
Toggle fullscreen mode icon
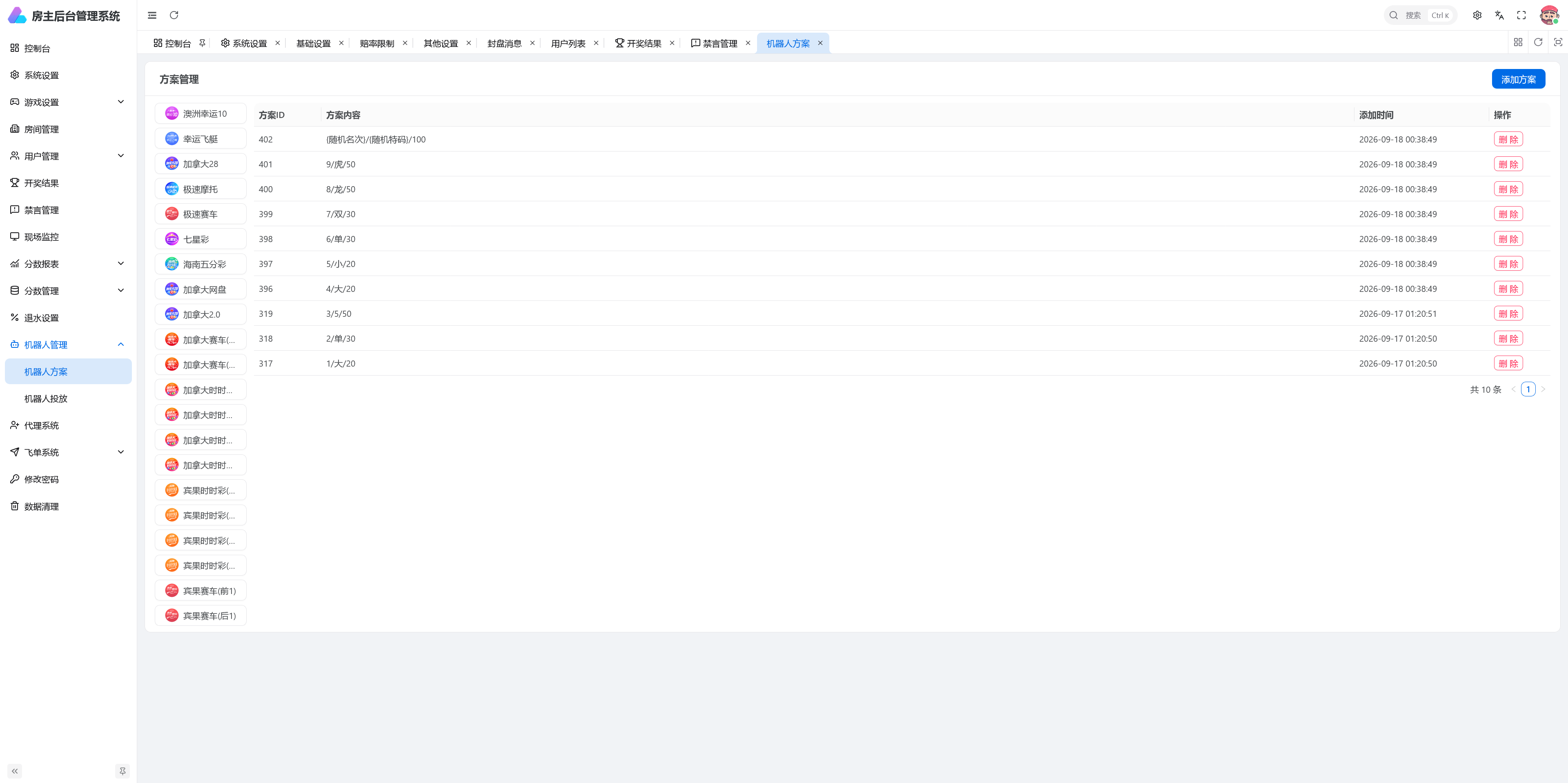click(x=1521, y=15)
